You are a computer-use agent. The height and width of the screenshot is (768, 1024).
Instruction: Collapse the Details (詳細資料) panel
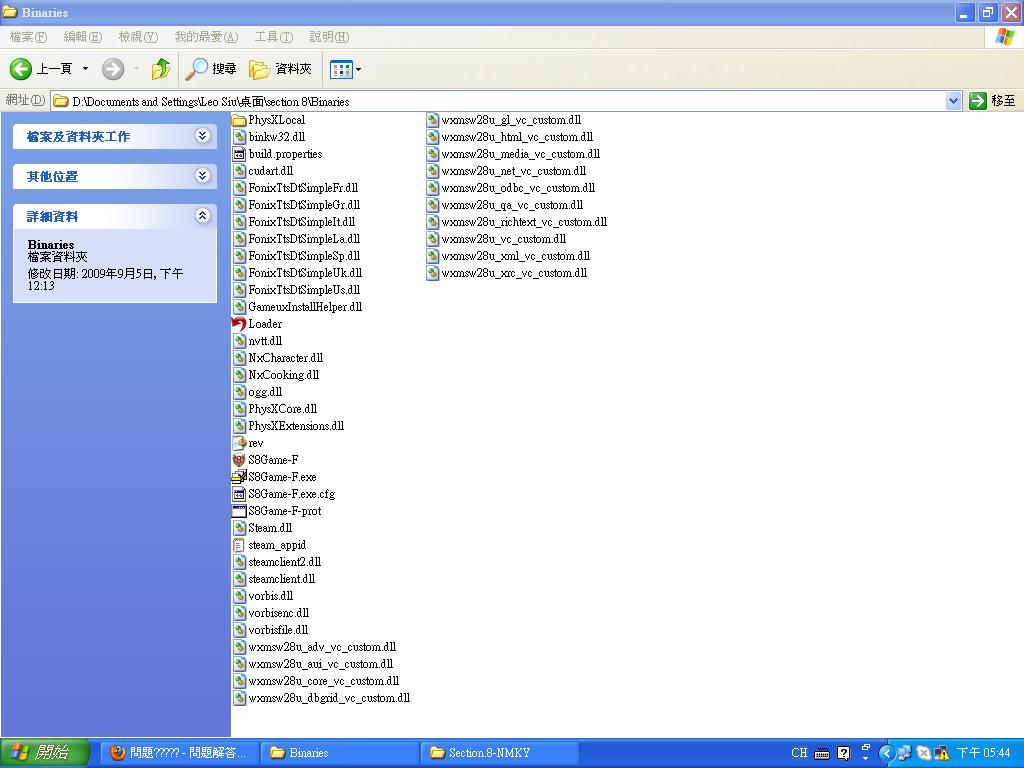click(x=203, y=216)
